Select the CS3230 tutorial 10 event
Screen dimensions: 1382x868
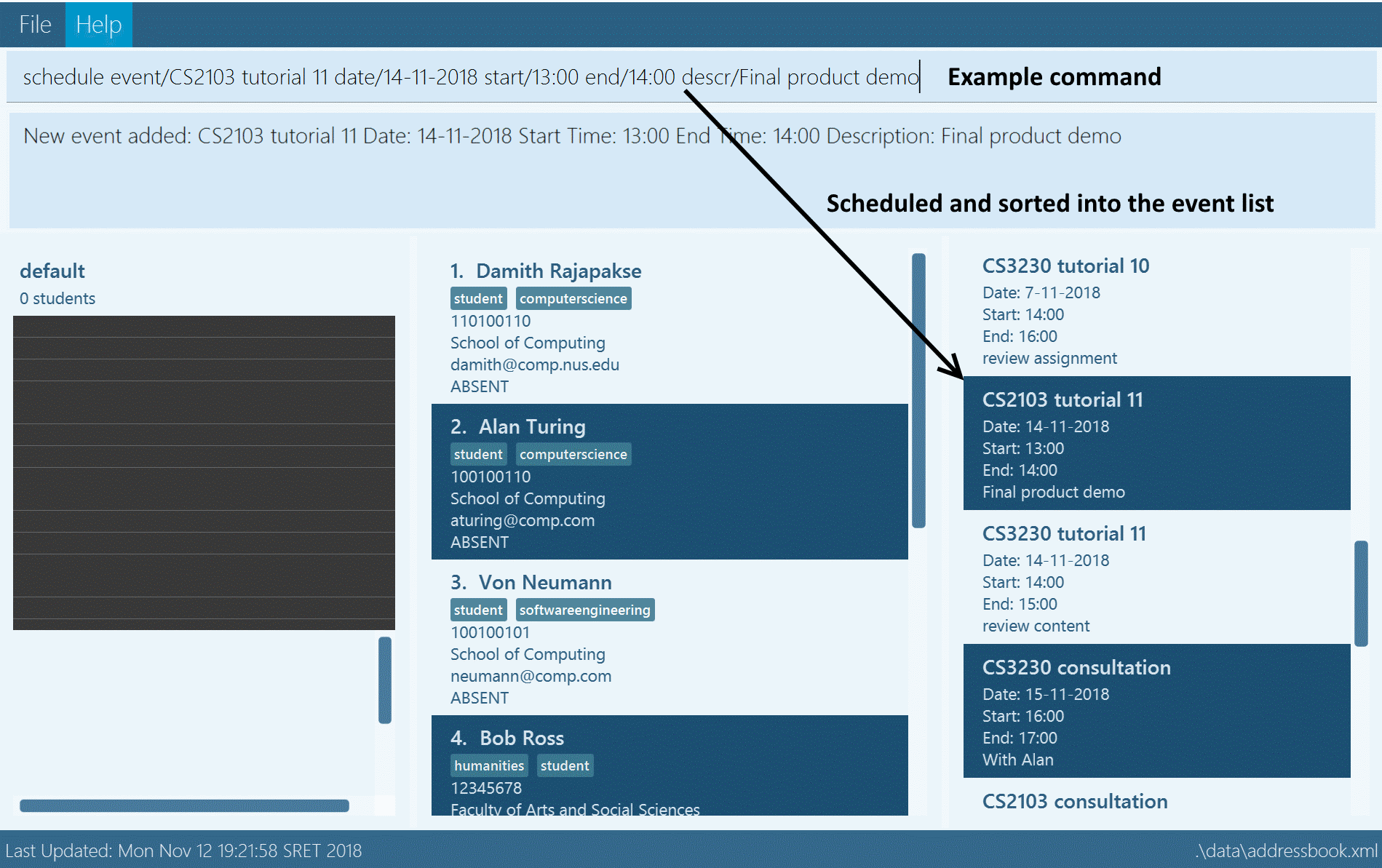[x=1157, y=311]
